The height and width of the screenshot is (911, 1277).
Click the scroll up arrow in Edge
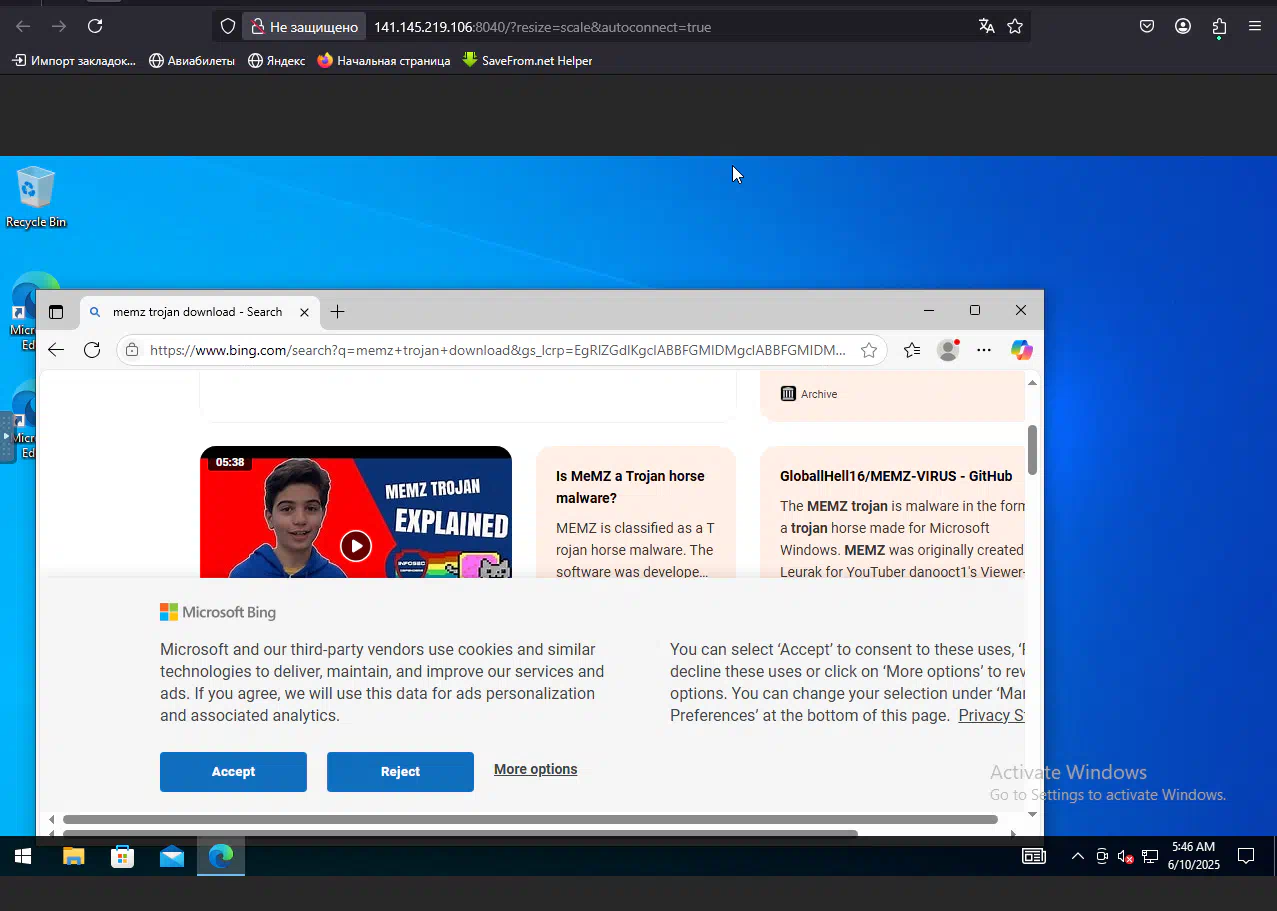coord(1032,383)
